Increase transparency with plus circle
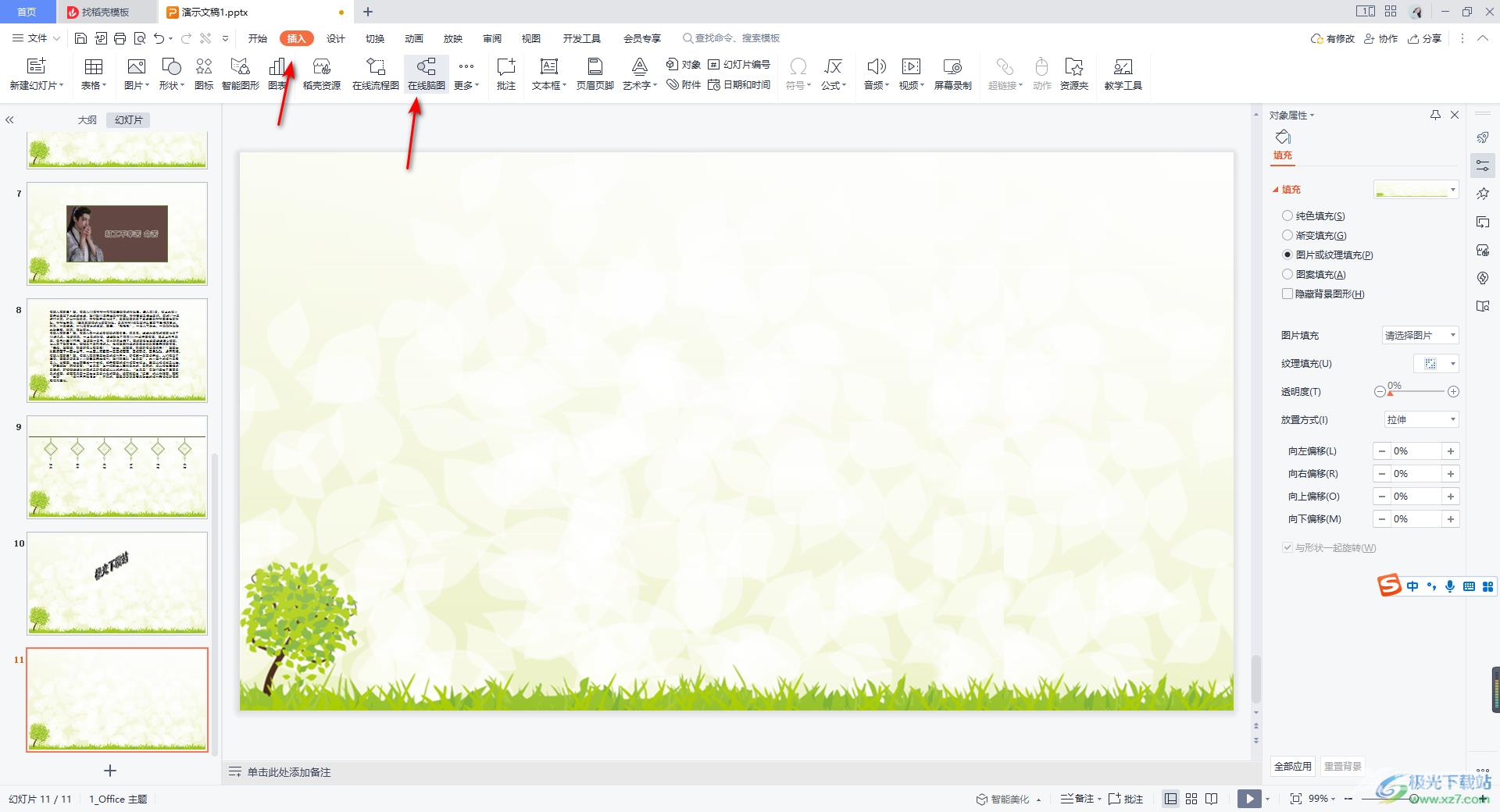Image resolution: width=1500 pixels, height=812 pixels. coord(1453,391)
